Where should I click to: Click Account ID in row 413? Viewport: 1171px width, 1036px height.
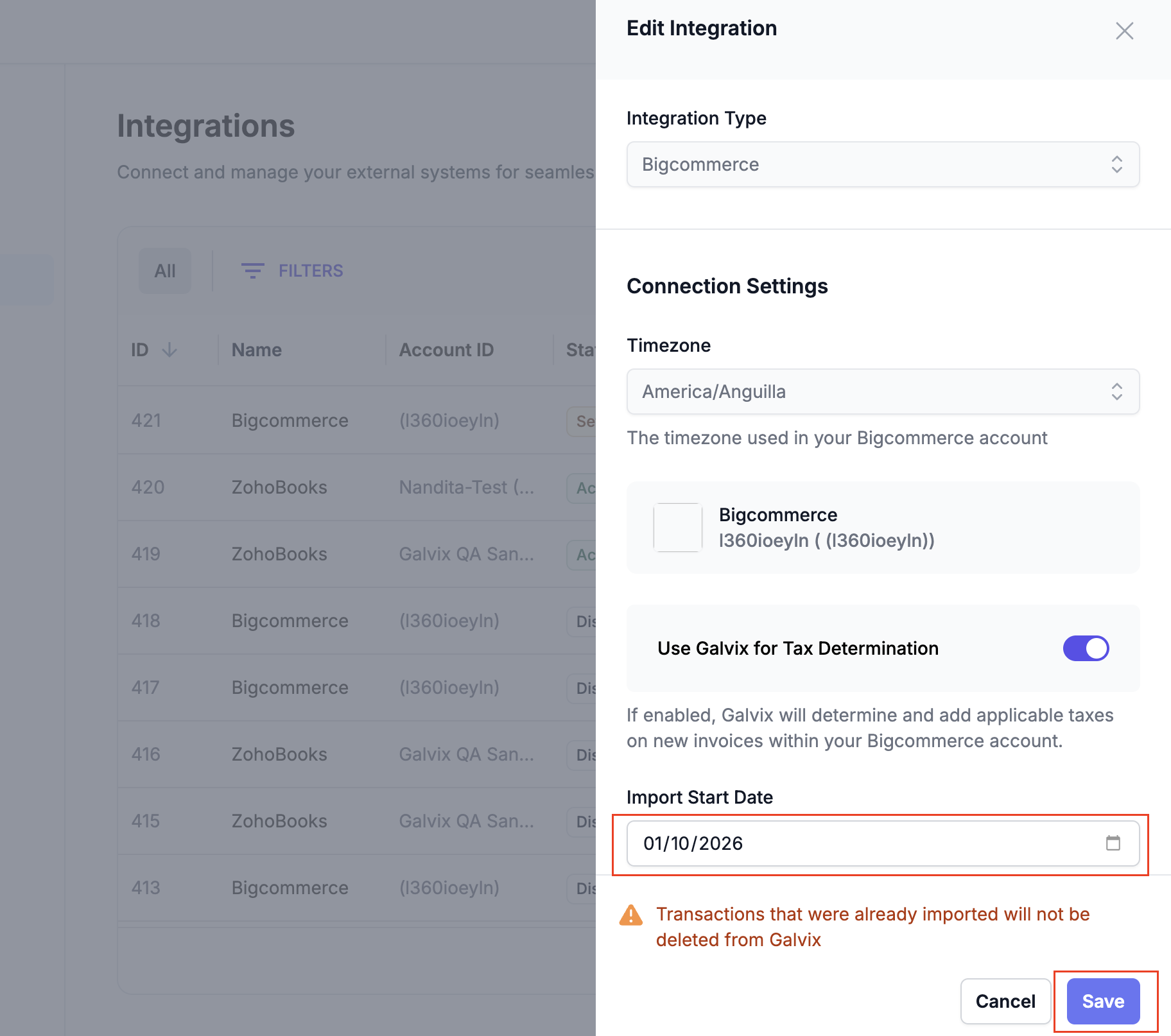coord(449,888)
